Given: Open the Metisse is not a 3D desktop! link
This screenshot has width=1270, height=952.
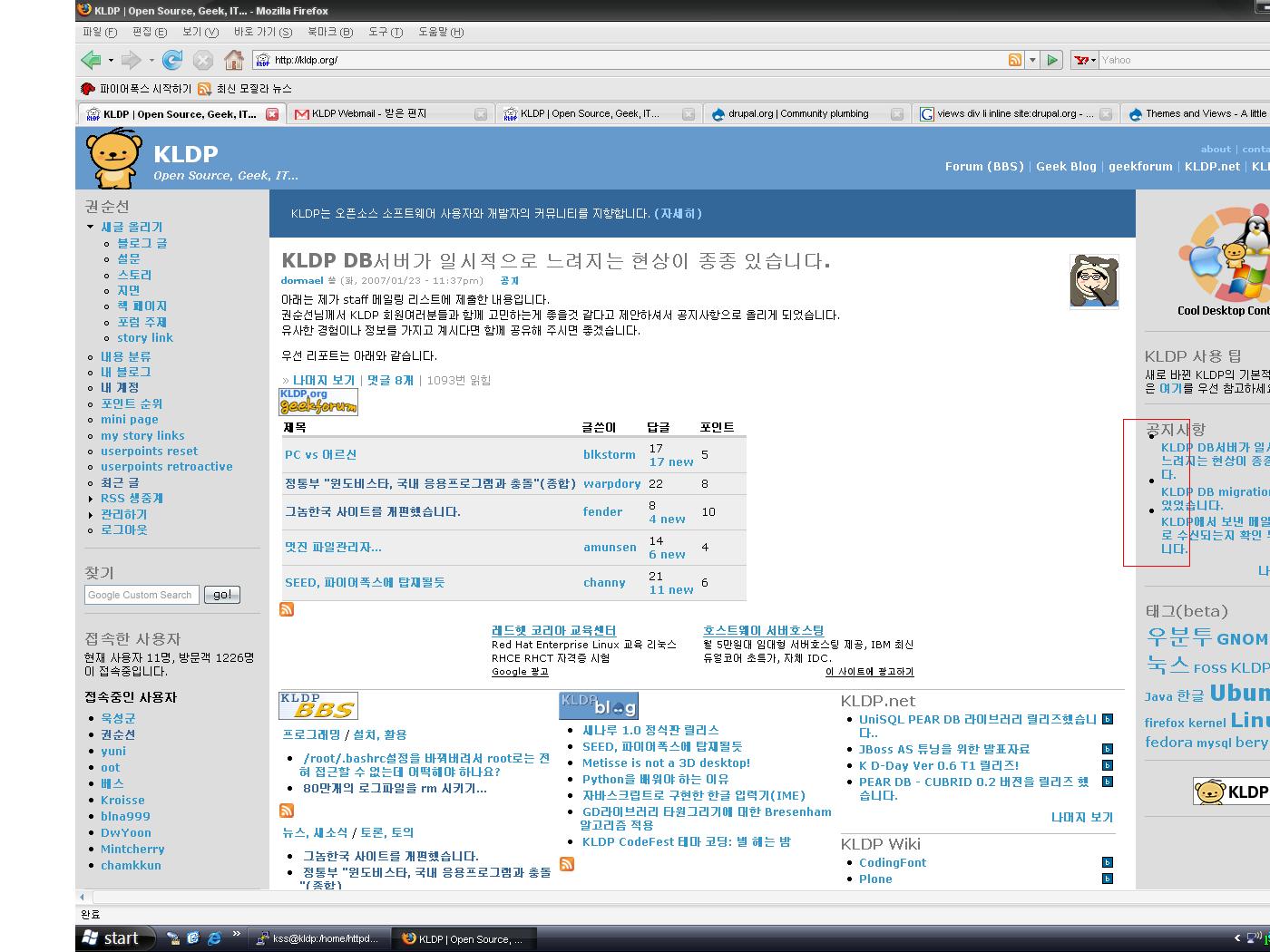Looking at the screenshot, I should (x=666, y=763).
